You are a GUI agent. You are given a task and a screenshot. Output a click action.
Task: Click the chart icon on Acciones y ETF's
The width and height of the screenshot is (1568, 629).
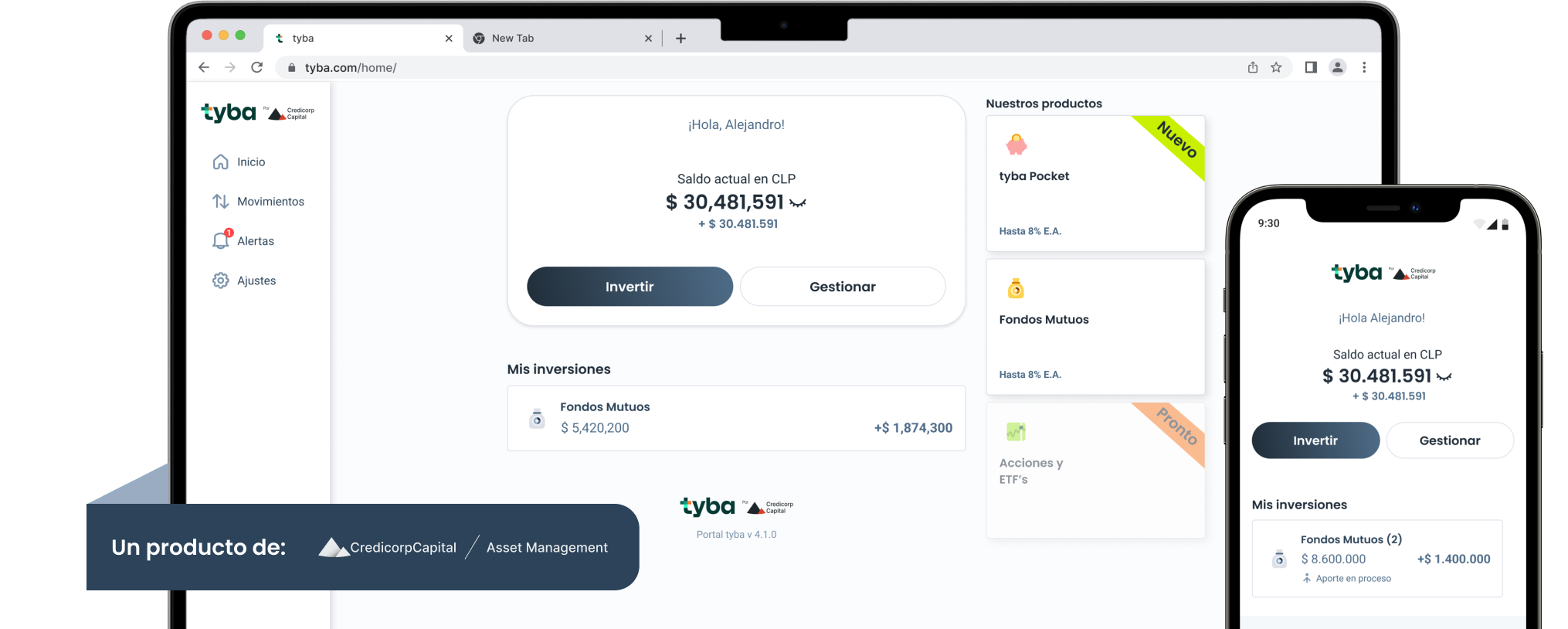coord(1016,431)
